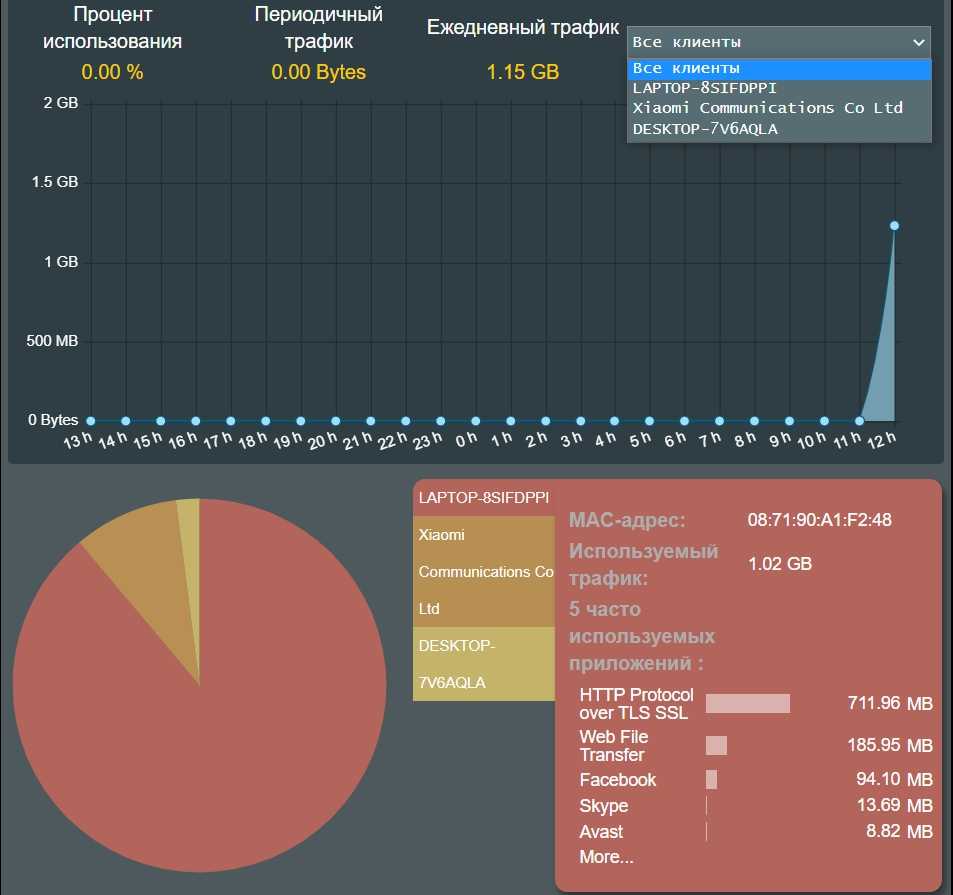Viewport: 953px width, 895px height.
Task: Click the More... link in applications list
Action: 606,857
